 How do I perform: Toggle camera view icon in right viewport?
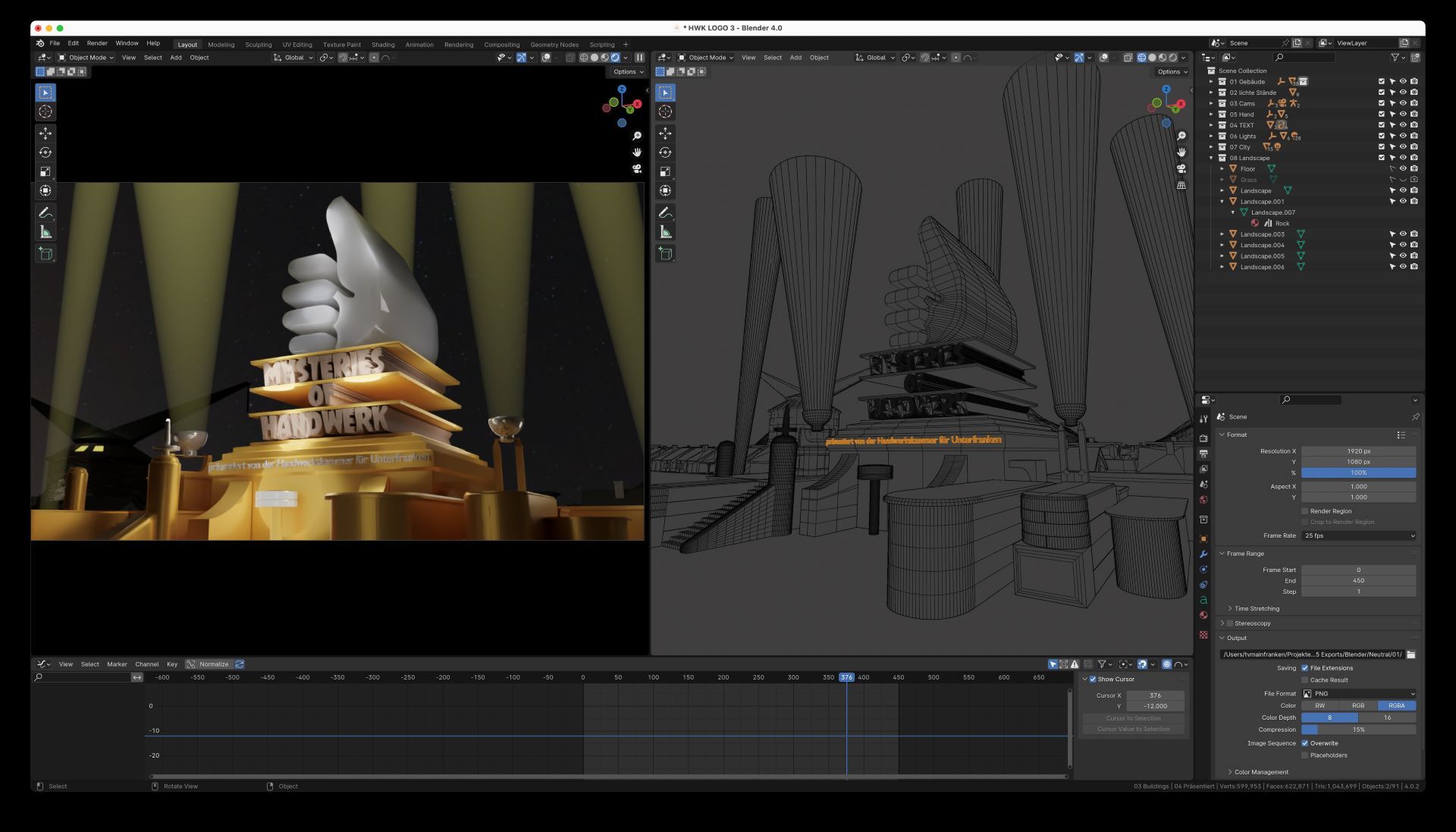[1181, 168]
